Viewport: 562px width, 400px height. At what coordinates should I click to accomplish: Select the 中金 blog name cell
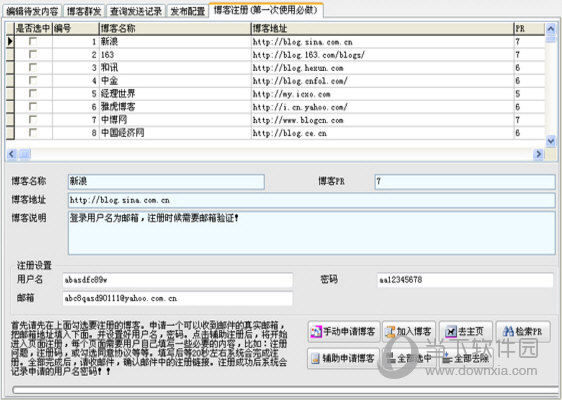tap(175, 80)
